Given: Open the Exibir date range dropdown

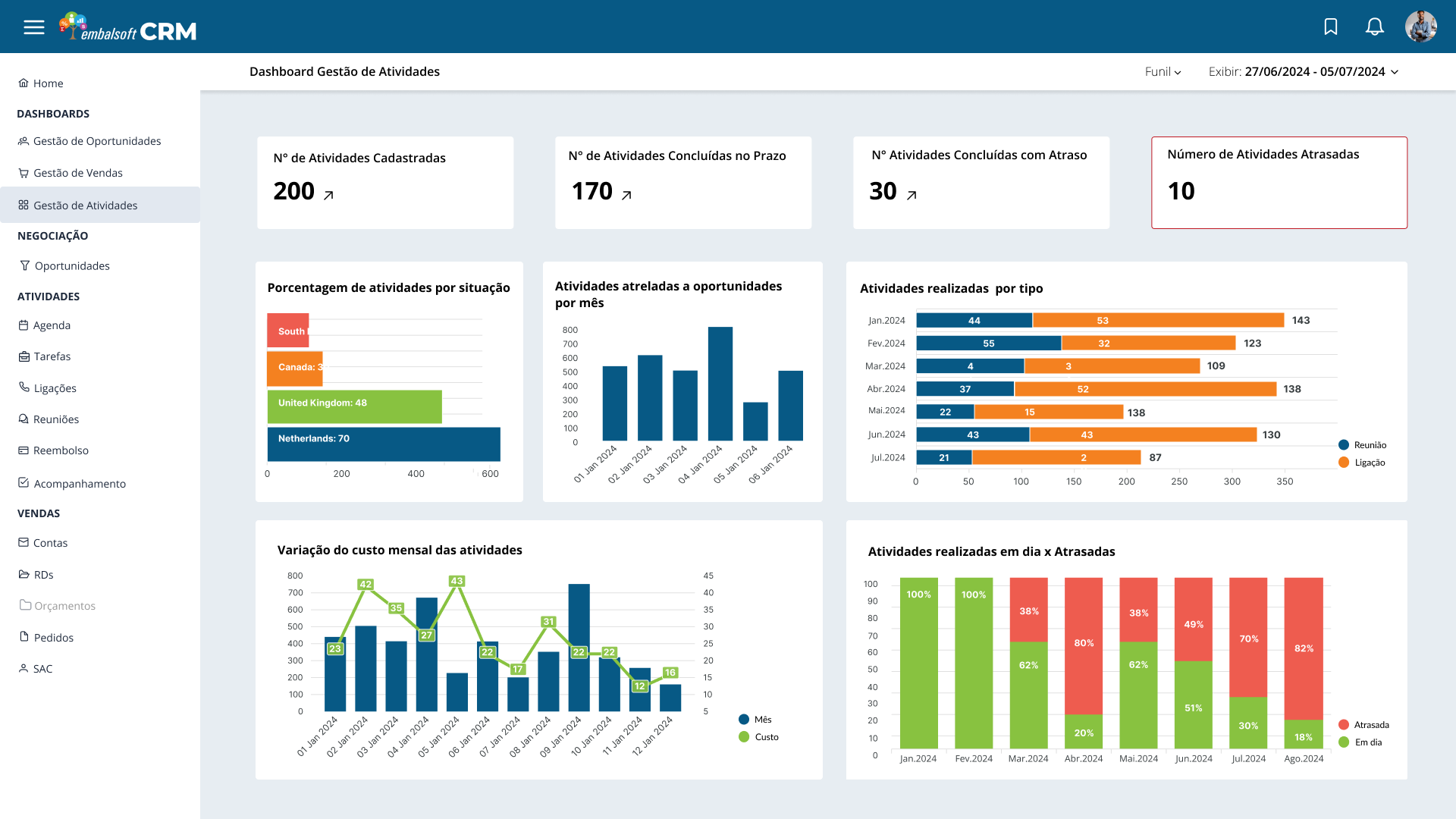Looking at the screenshot, I should coord(1304,72).
